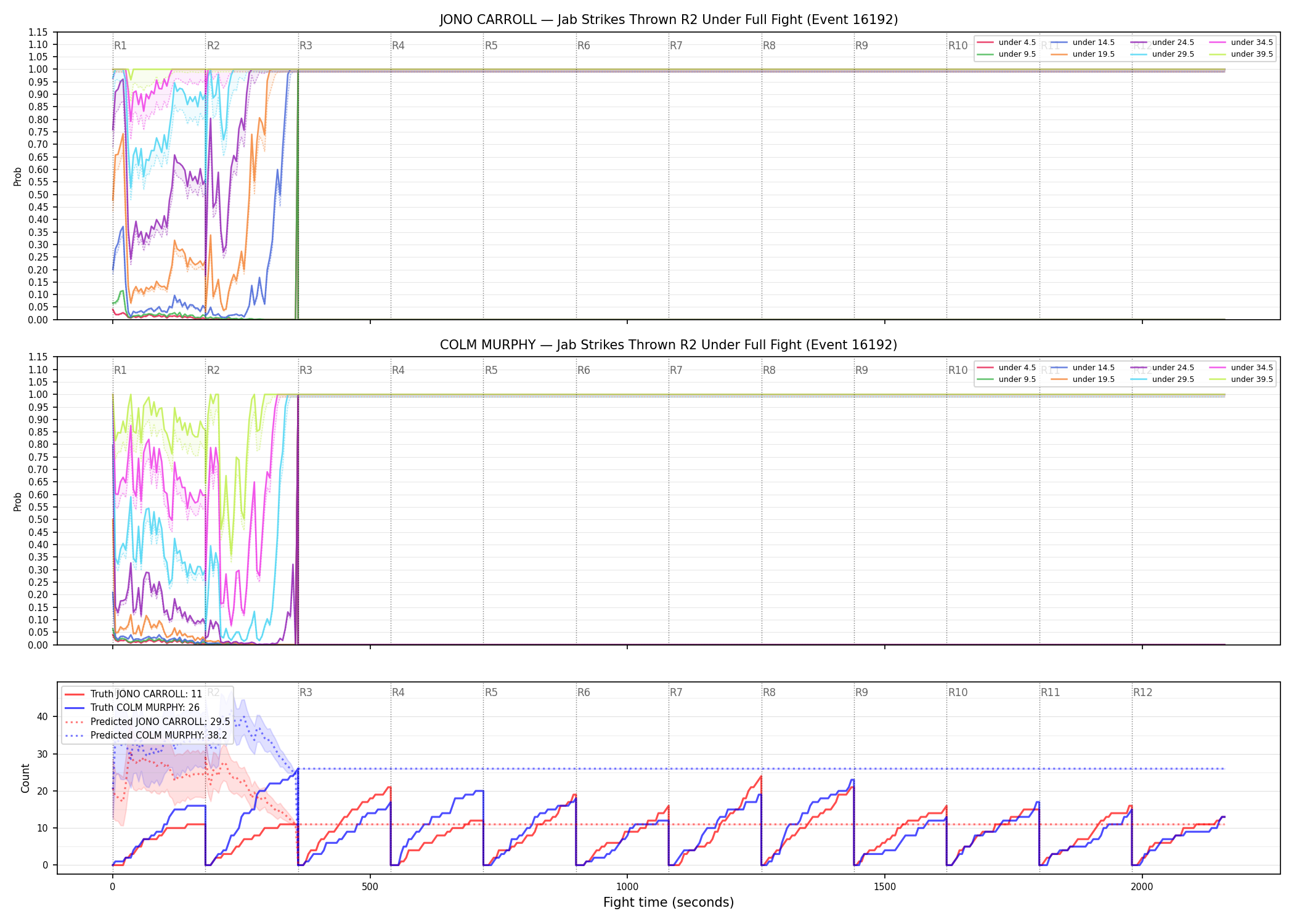The height and width of the screenshot is (924, 1294).
Task: Click R9 round marker in bottom chart
Action: click(x=861, y=692)
